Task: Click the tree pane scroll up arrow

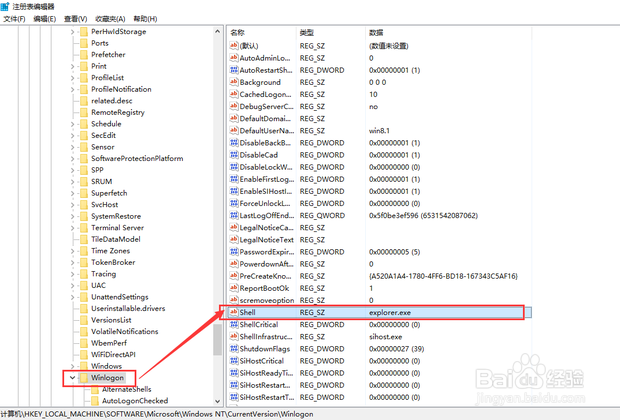Action: (217, 31)
